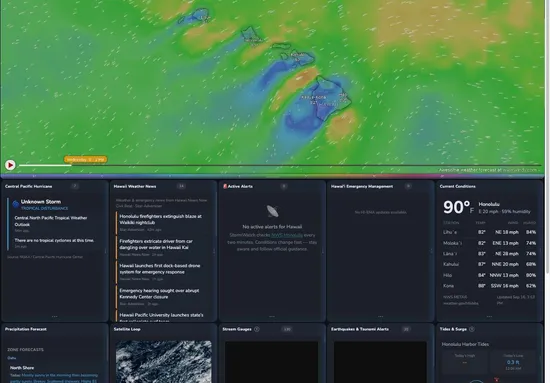Open the NWS Honolulu link
The height and width of the screenshot is (383, 550).
coord(287,235)
